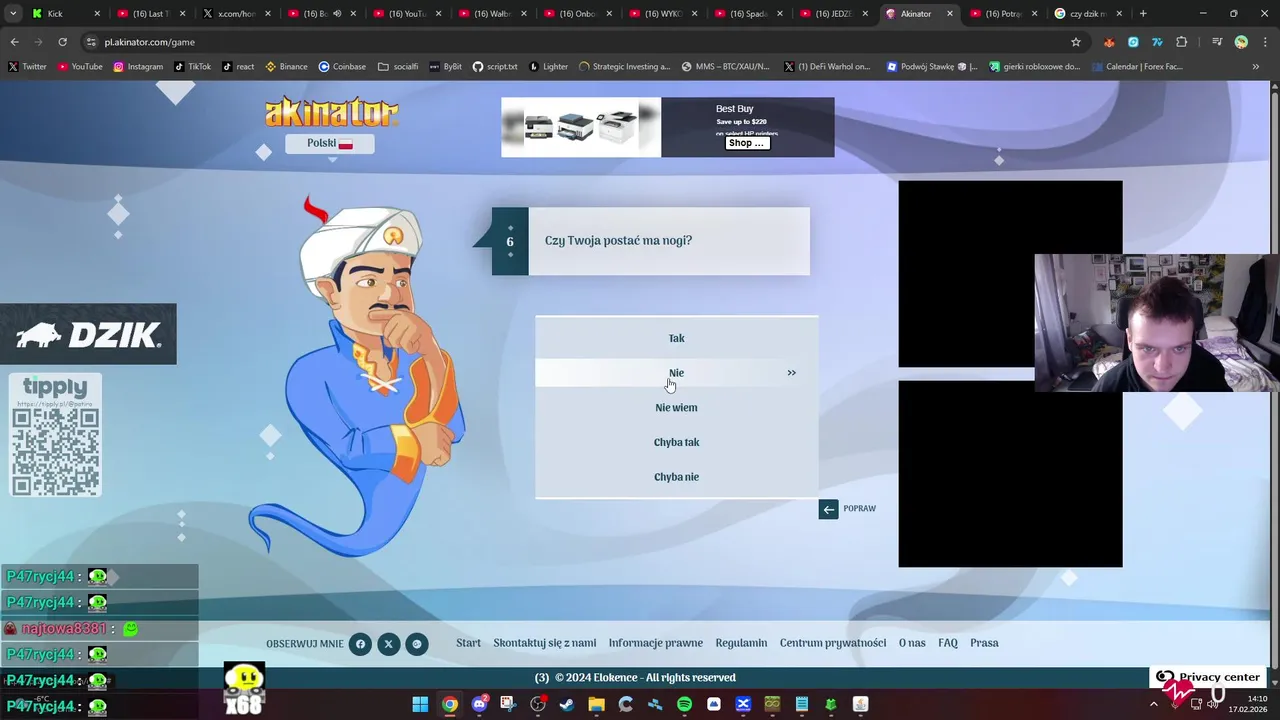The width and height of the screenshot is (1280, 720).
Task: Select the 'Nie' answer option
Action: [x=676, y=373]
